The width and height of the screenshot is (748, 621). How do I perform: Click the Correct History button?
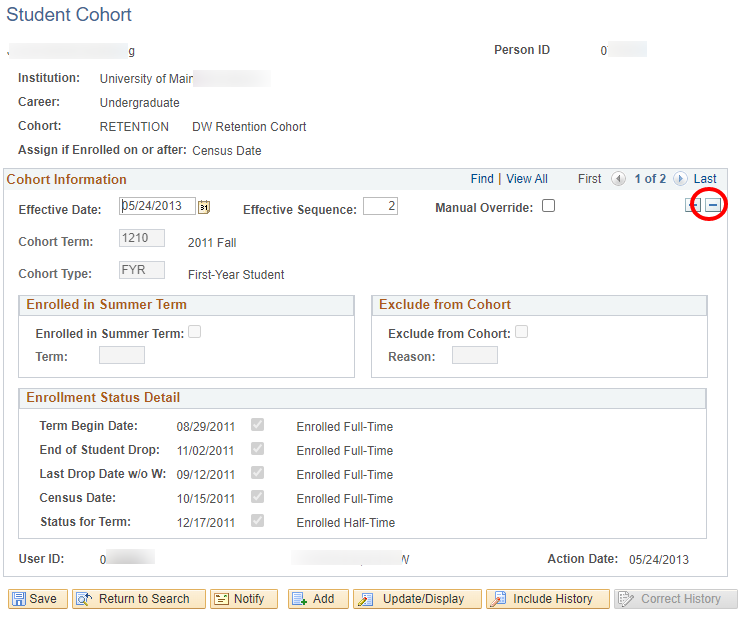[675, 599]
